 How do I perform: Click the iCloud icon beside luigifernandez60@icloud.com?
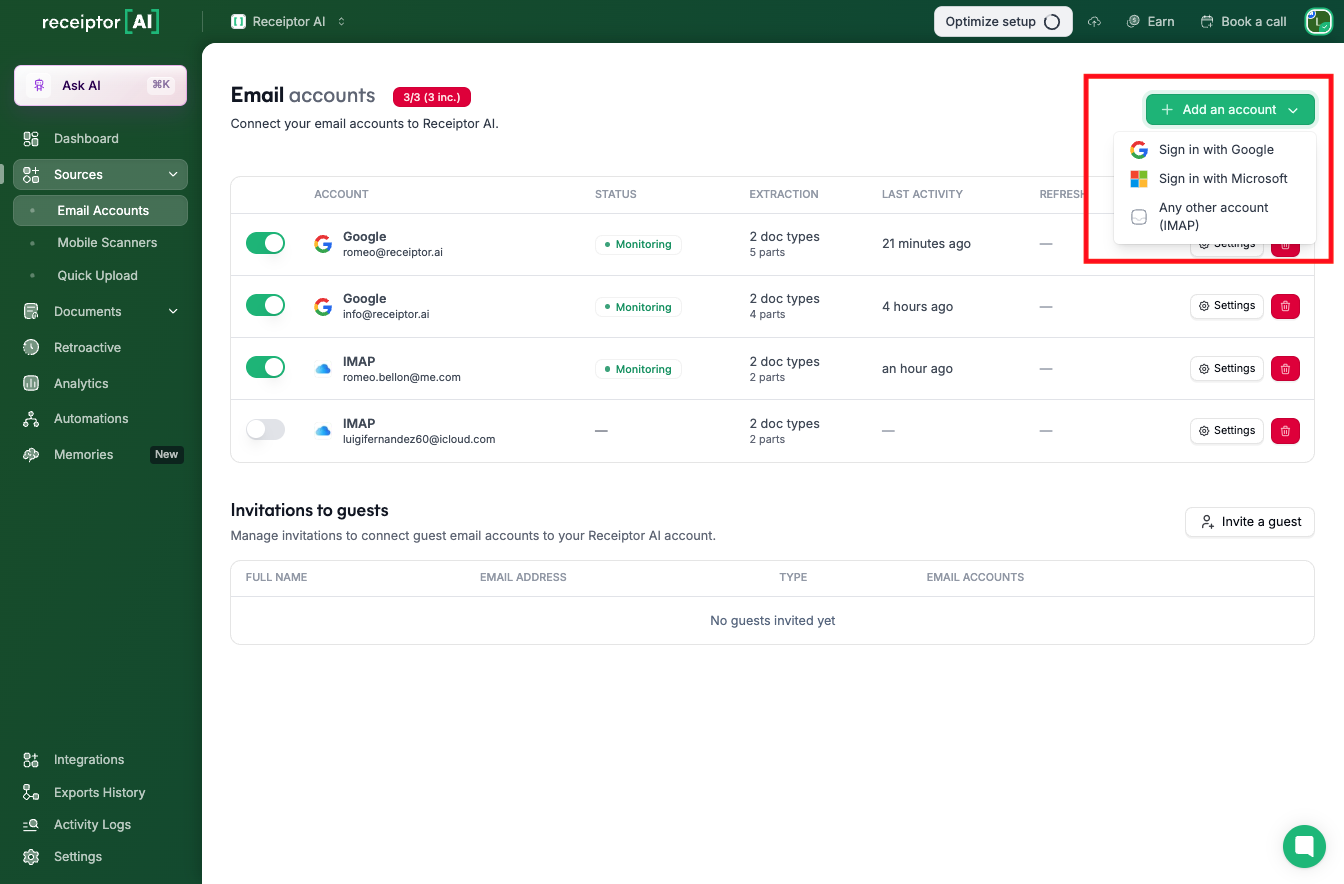323,431
